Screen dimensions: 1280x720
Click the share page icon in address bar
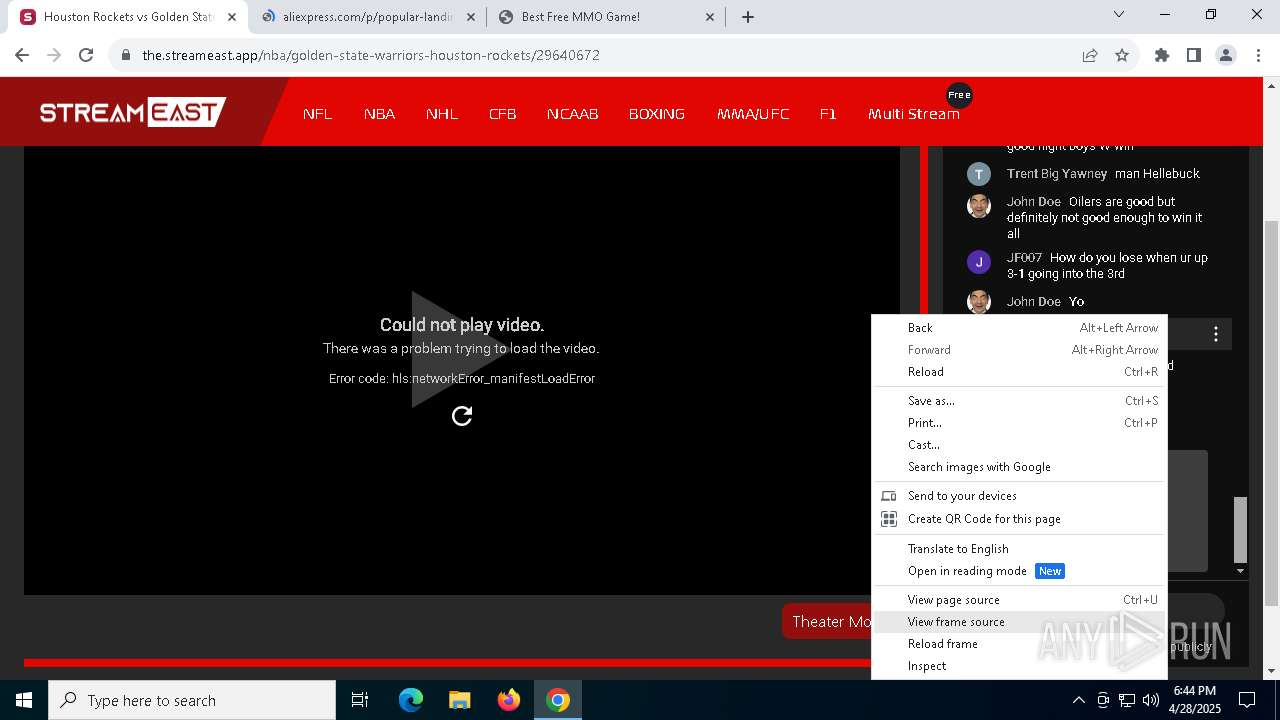tap(1090, 55)
